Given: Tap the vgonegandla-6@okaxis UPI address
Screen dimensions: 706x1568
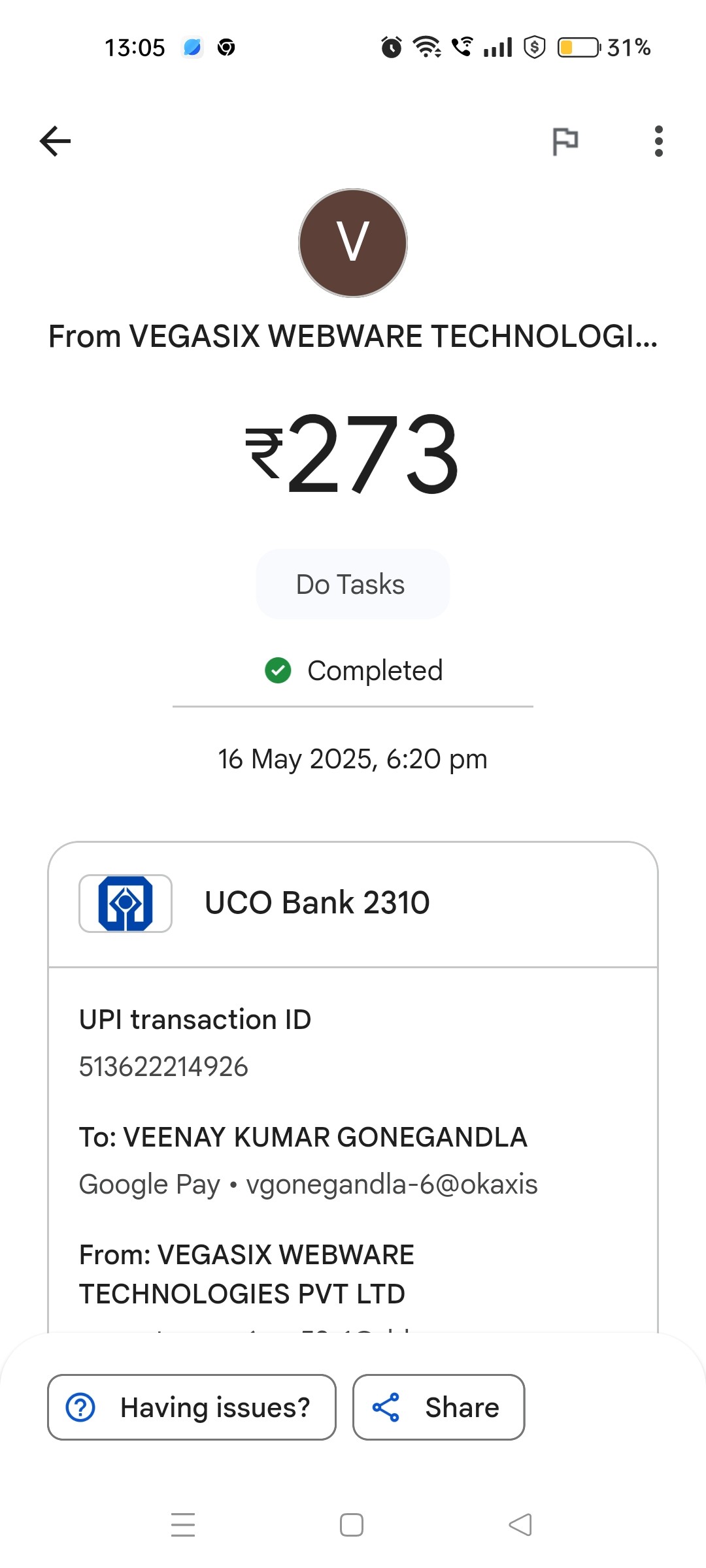Looking at the screenshot, I should coord(392,1184).
